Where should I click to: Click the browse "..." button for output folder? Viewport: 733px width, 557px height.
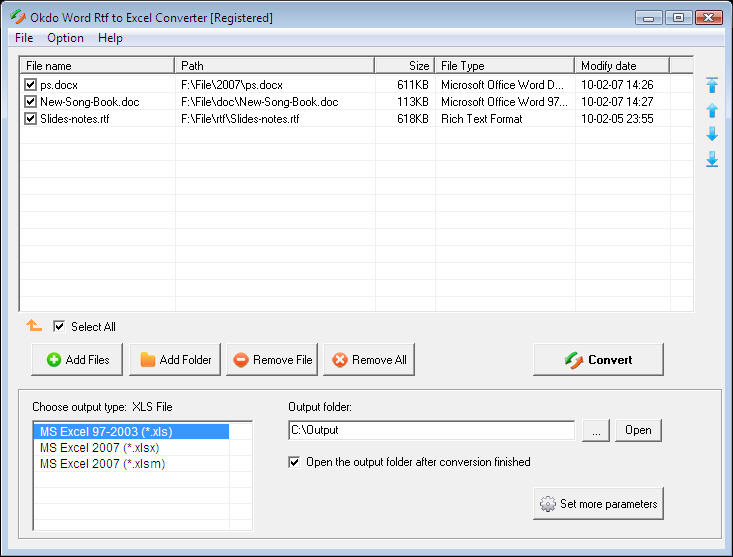tap(595, 430)
